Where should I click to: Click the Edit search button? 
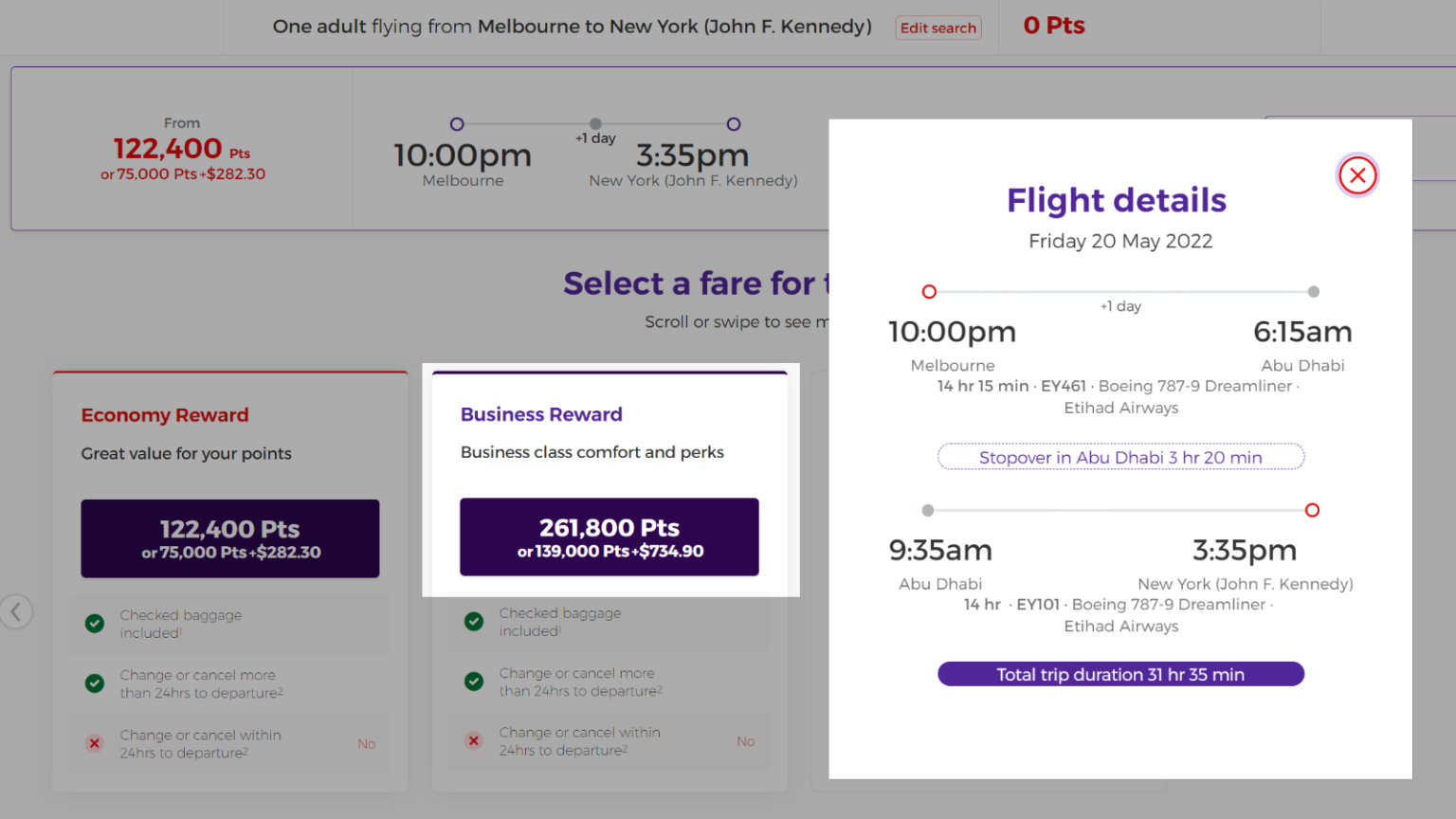coord(937,27)
